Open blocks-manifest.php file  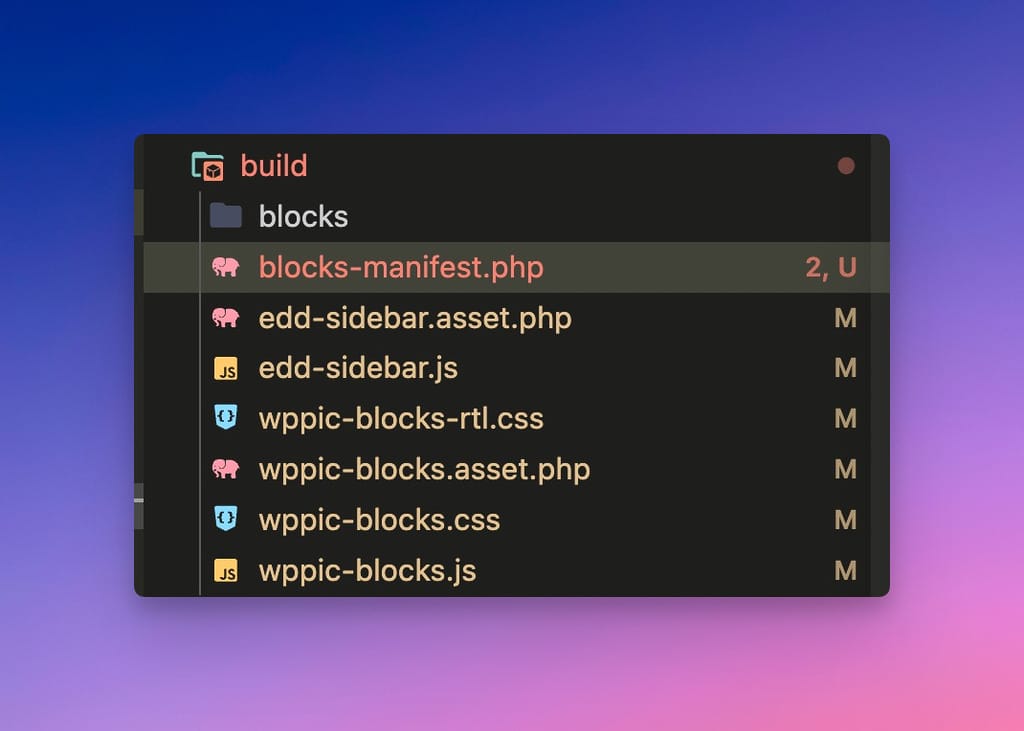[x=401, y=267]
